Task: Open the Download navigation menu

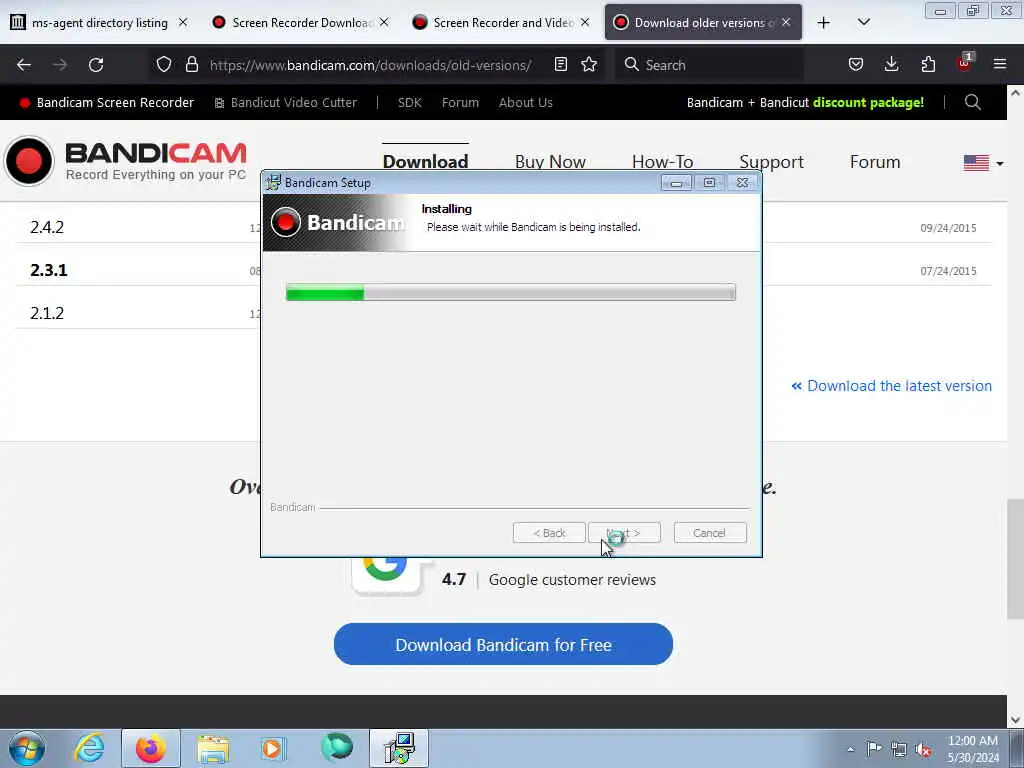Action: pos(425,162)
